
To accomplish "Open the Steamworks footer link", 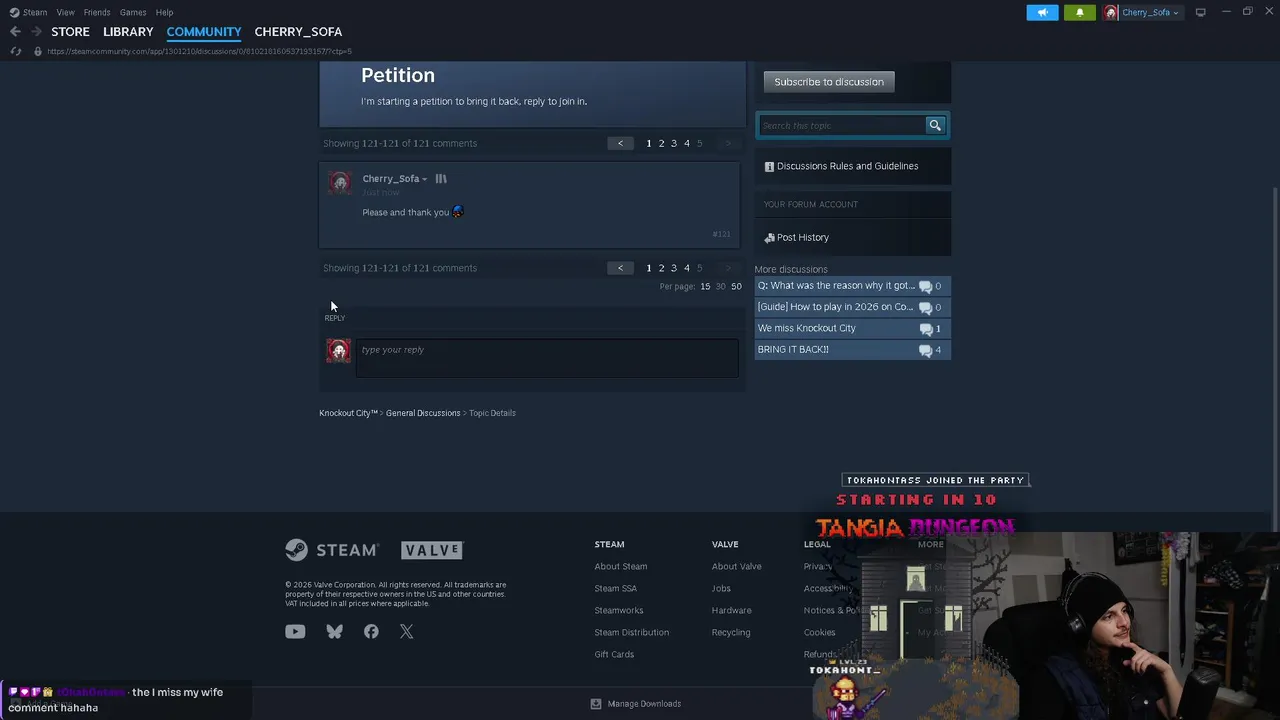I will click(x=619, y=611).
